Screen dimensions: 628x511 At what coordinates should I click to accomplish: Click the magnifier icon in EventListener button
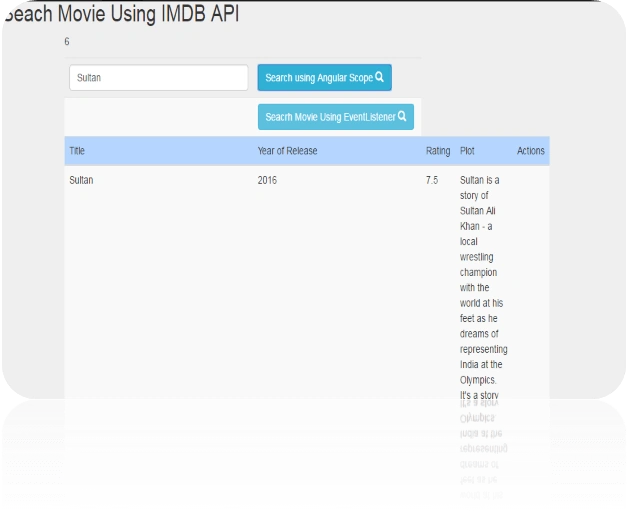[402, 116]
